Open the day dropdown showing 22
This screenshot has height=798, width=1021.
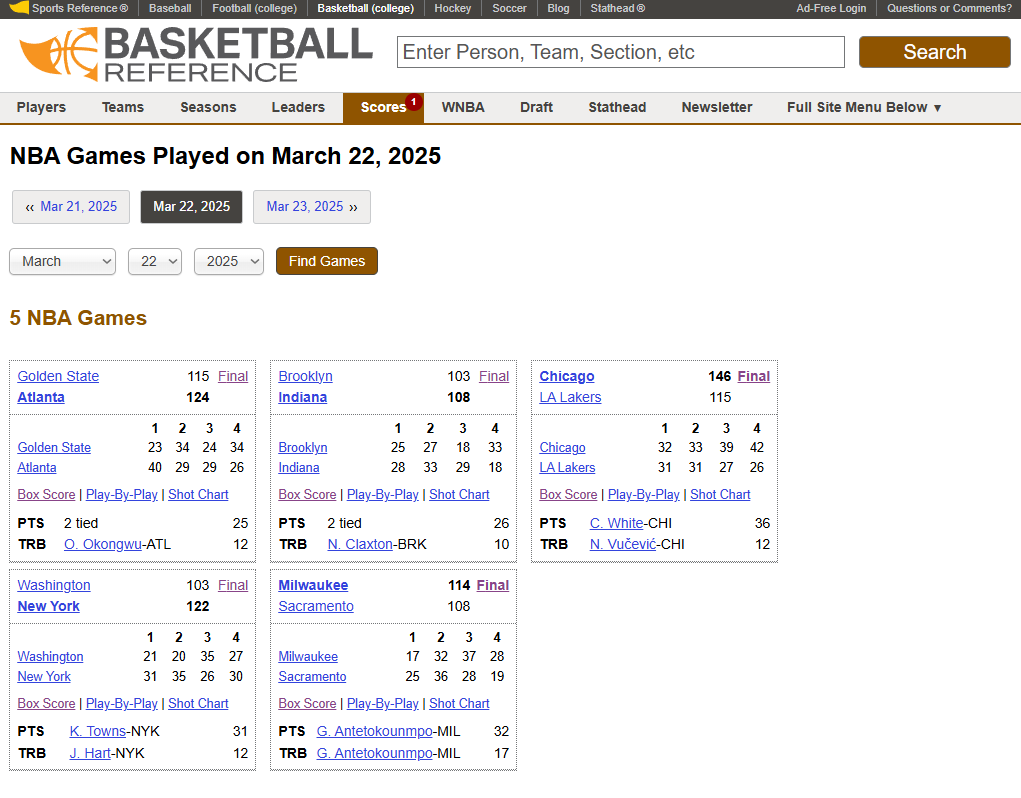click(154, 261)
